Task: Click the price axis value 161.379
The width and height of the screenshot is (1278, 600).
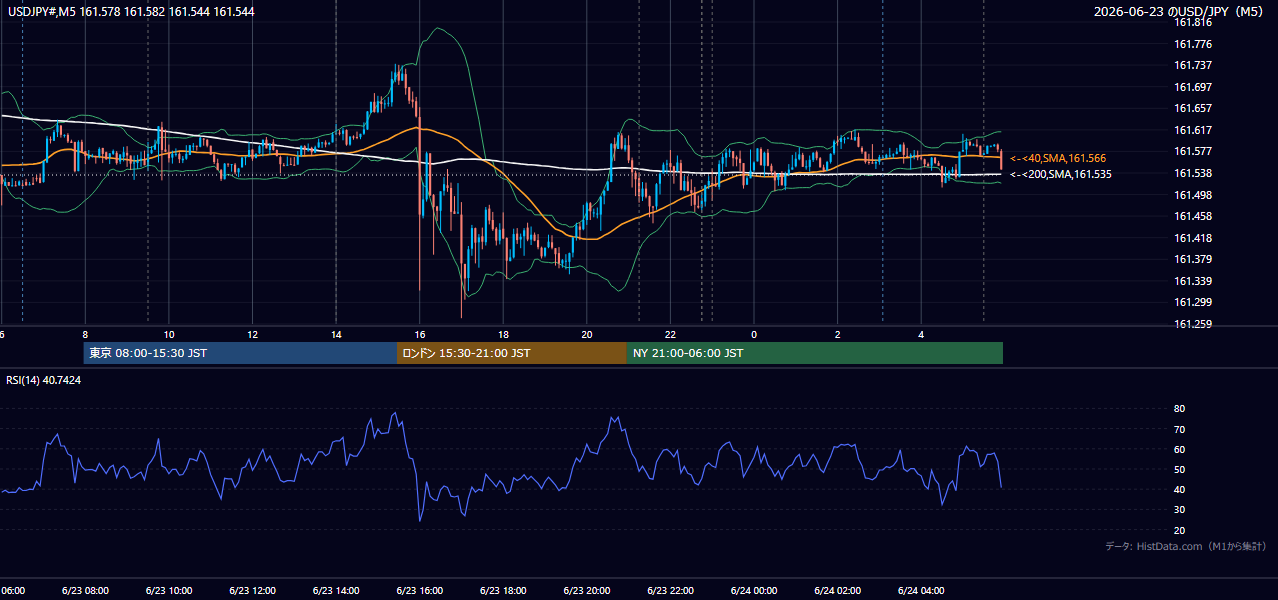Action: click(1193, 259)
